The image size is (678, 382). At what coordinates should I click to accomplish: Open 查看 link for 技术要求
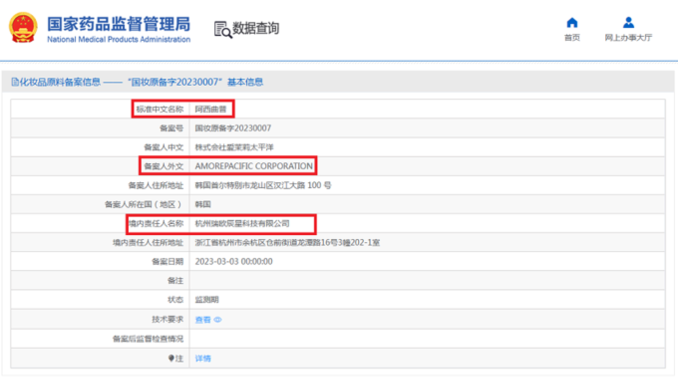[x=203, y=320]
